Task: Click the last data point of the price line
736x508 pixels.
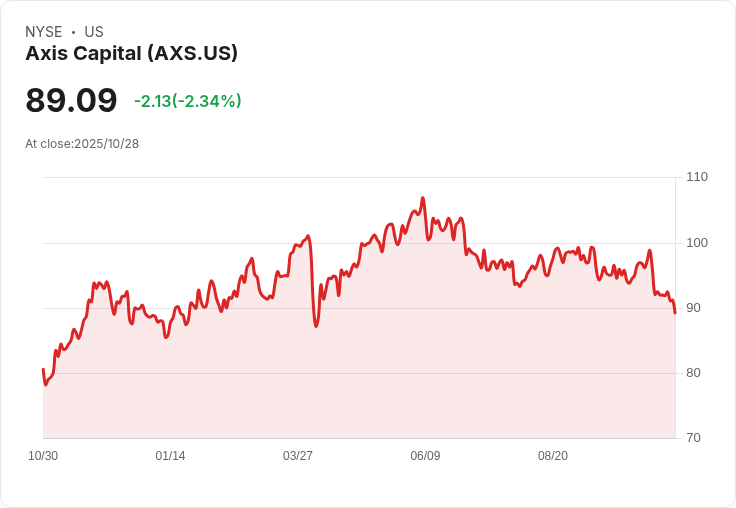Action: (x=675, y=313)
